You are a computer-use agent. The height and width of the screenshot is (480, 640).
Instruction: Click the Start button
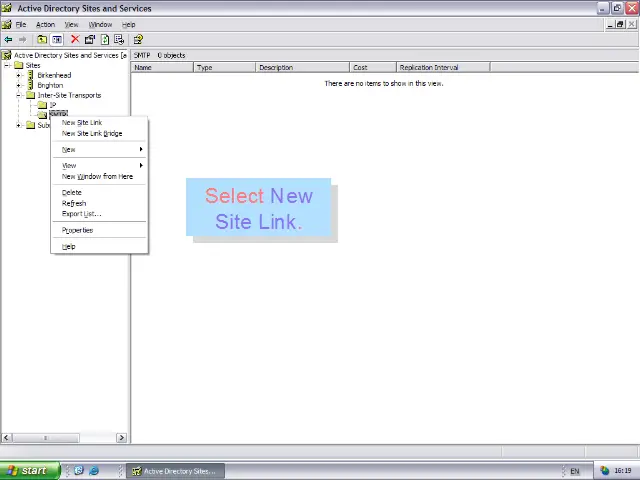click(x=30, y=471)
